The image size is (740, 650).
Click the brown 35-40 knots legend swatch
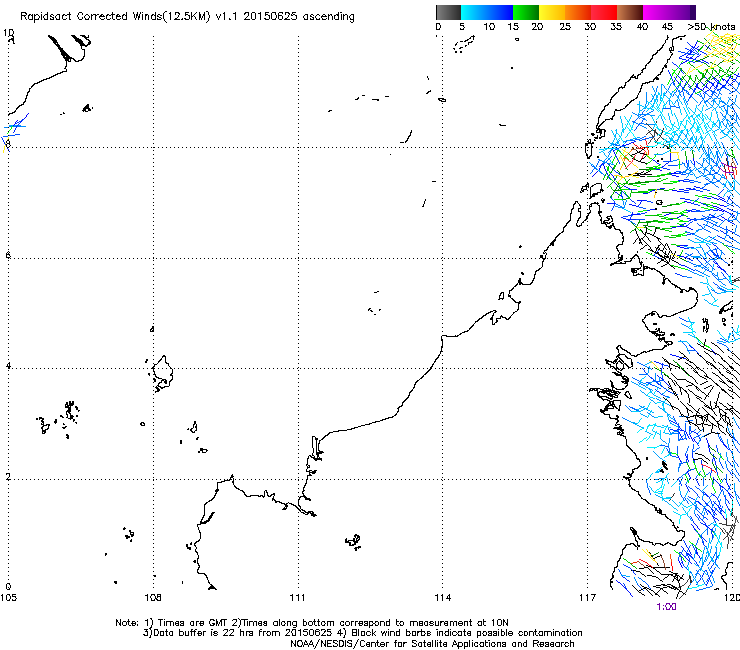pyautogui.click(x=630, y=12)
